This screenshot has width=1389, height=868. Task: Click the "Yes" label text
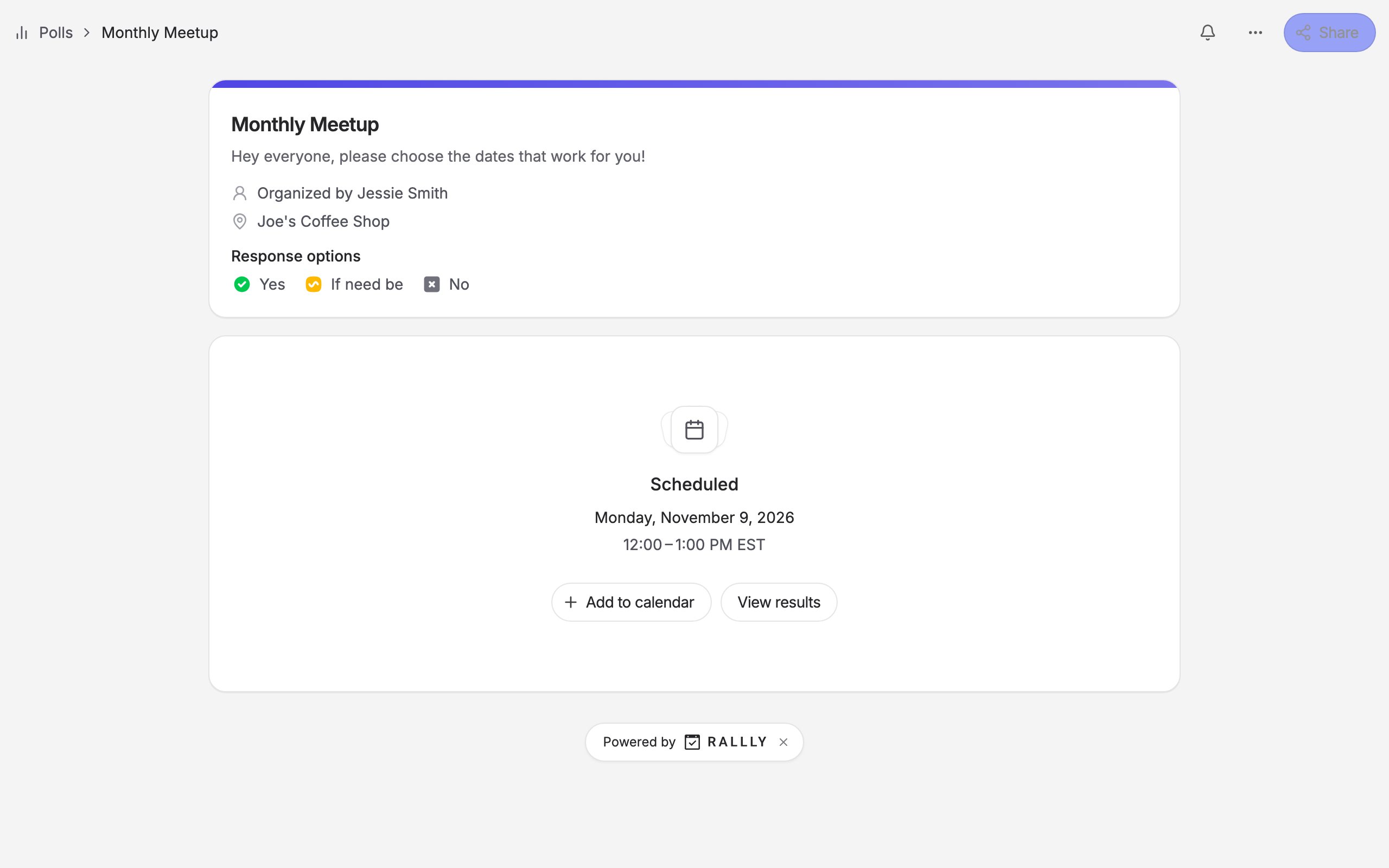[x=272, y=284]
